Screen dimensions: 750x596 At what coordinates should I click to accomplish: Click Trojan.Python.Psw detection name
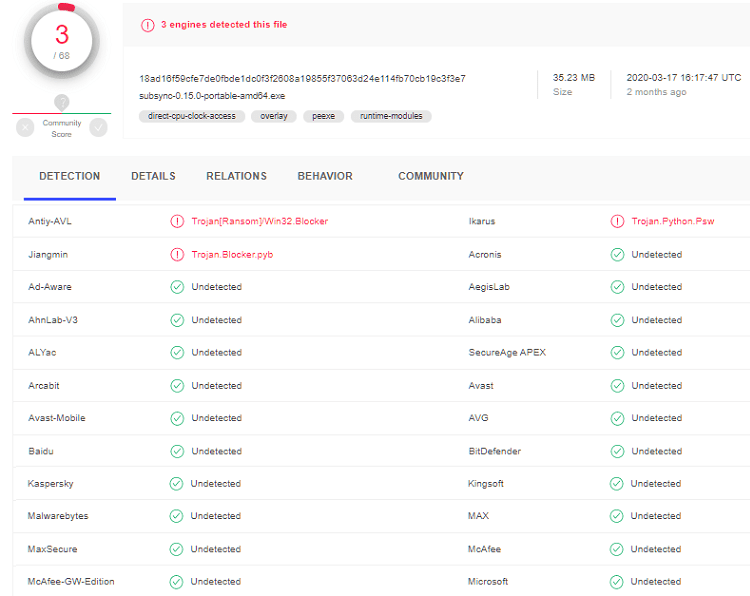(x=673, y=221)
